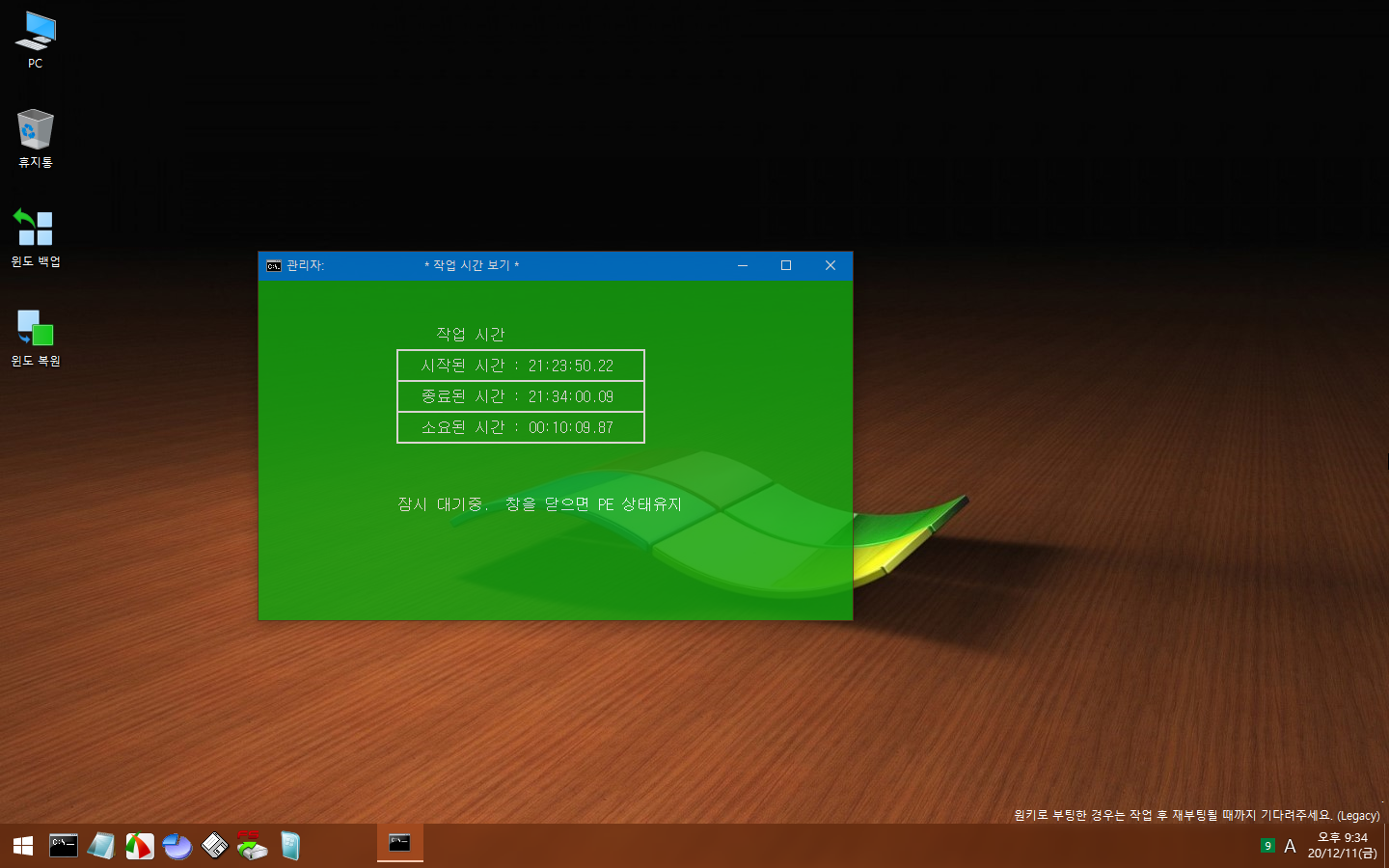
Task: Click the green 9 tray icon
Action: [x=1267, y=846]
